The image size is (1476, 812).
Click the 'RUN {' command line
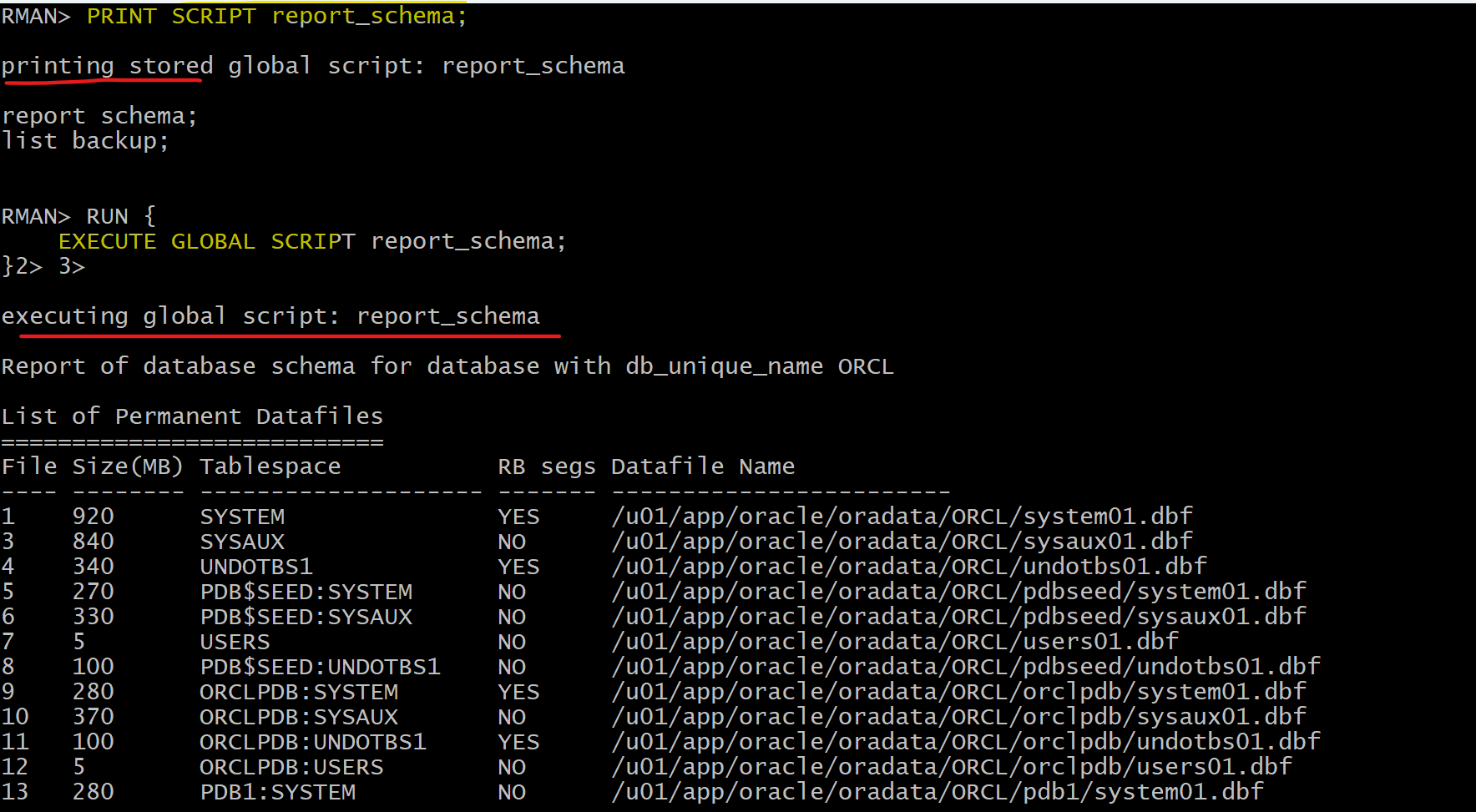(121, 217)
